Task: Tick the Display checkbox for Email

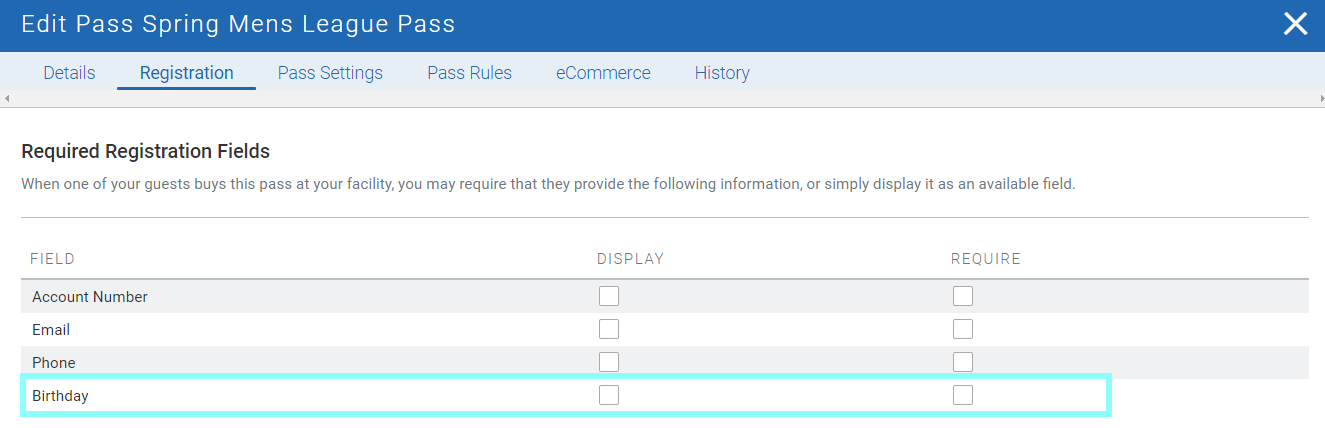Action: coord(609,329)
